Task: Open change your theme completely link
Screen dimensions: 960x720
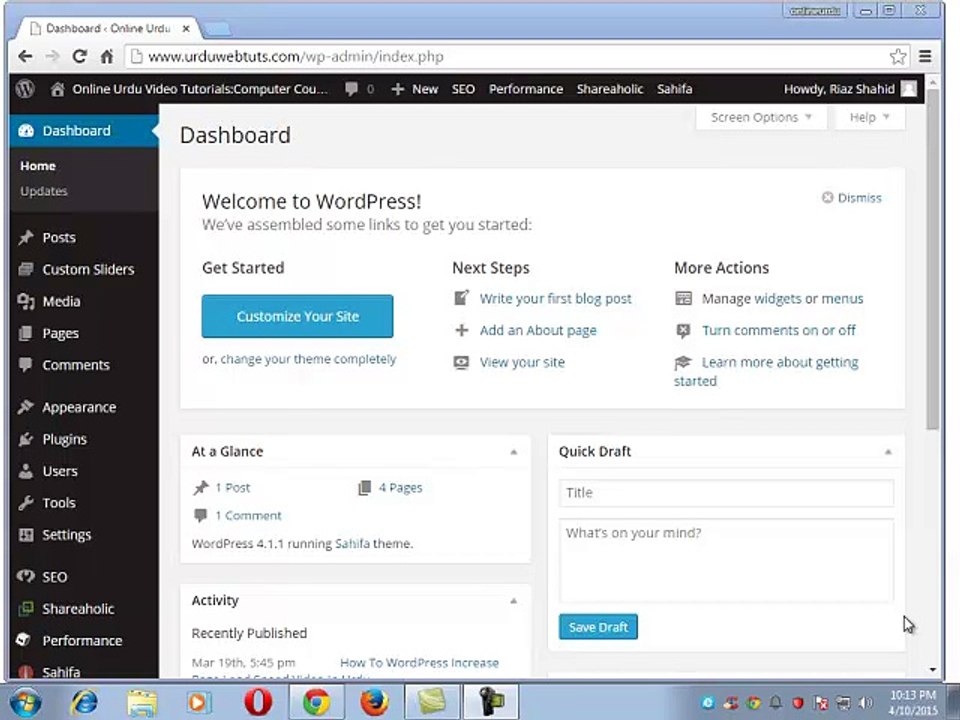Action: click(x=308, y=359)
